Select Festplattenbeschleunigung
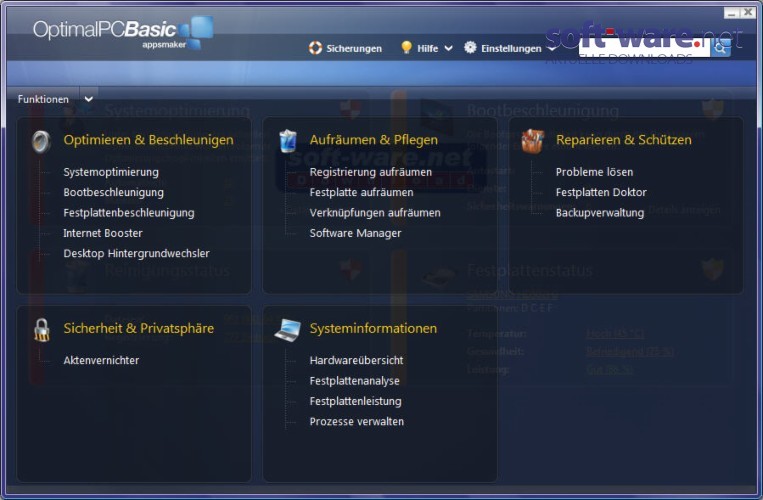This screenshot has height=500, width=763. coord(129,213)
